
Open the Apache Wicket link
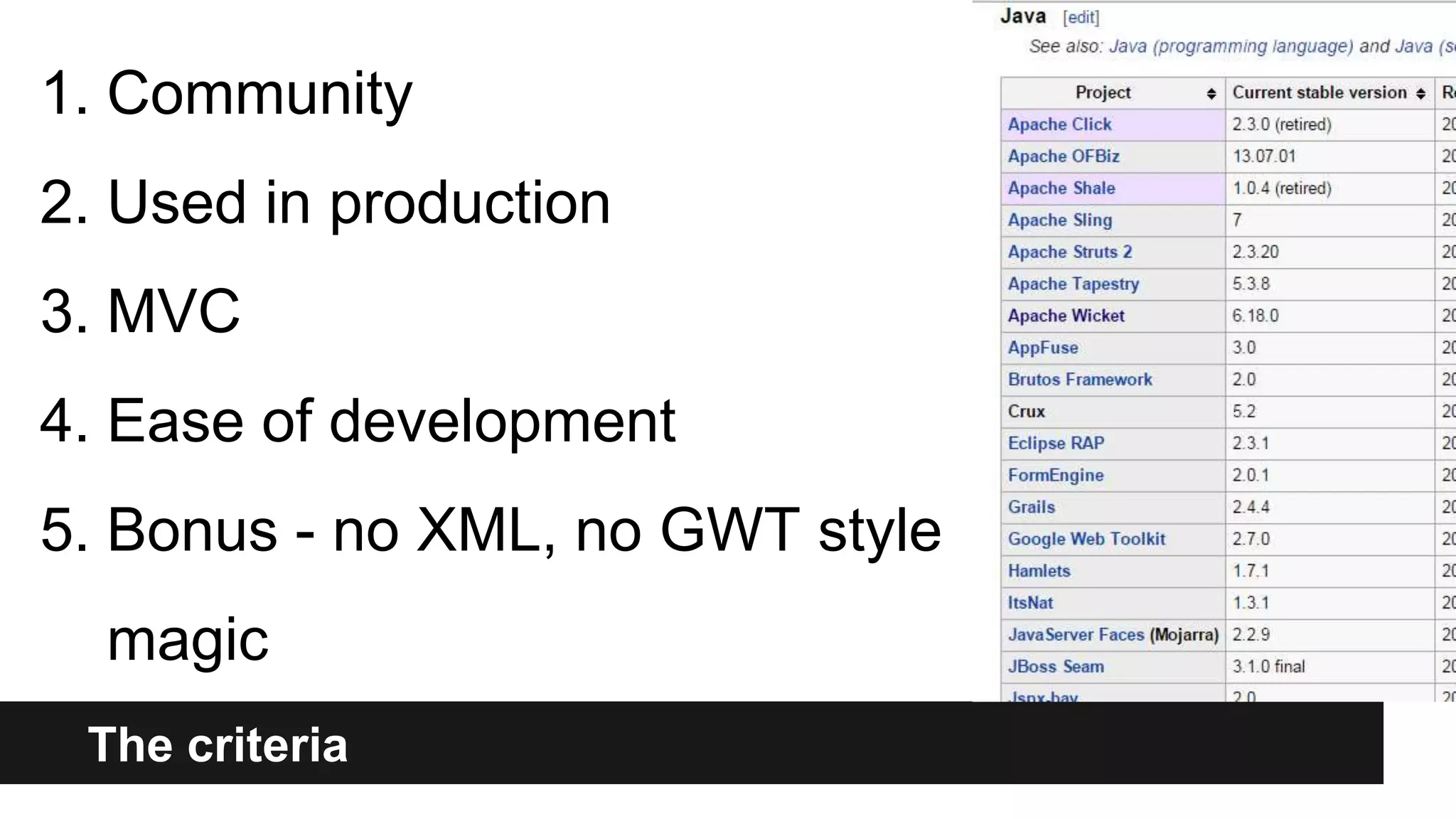pyautogui.click(x=1066, y=316)
